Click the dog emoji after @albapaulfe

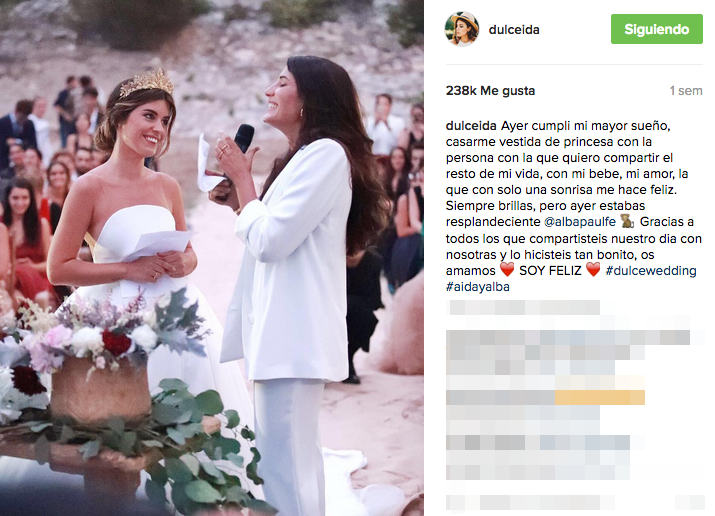[x=628, y=222]
